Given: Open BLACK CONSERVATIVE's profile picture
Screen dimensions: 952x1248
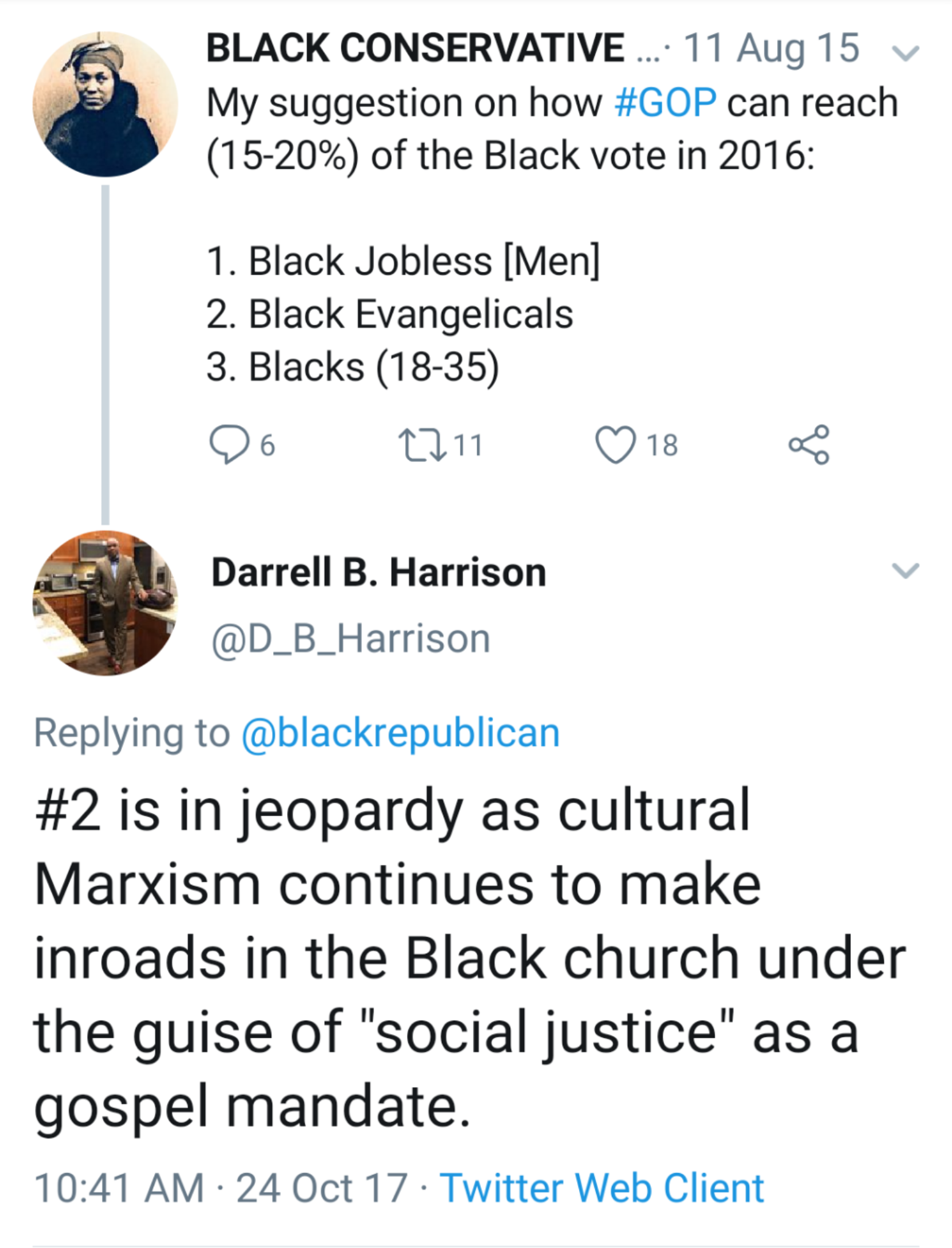Looking at the screenshot, I should tap(105, 104).
